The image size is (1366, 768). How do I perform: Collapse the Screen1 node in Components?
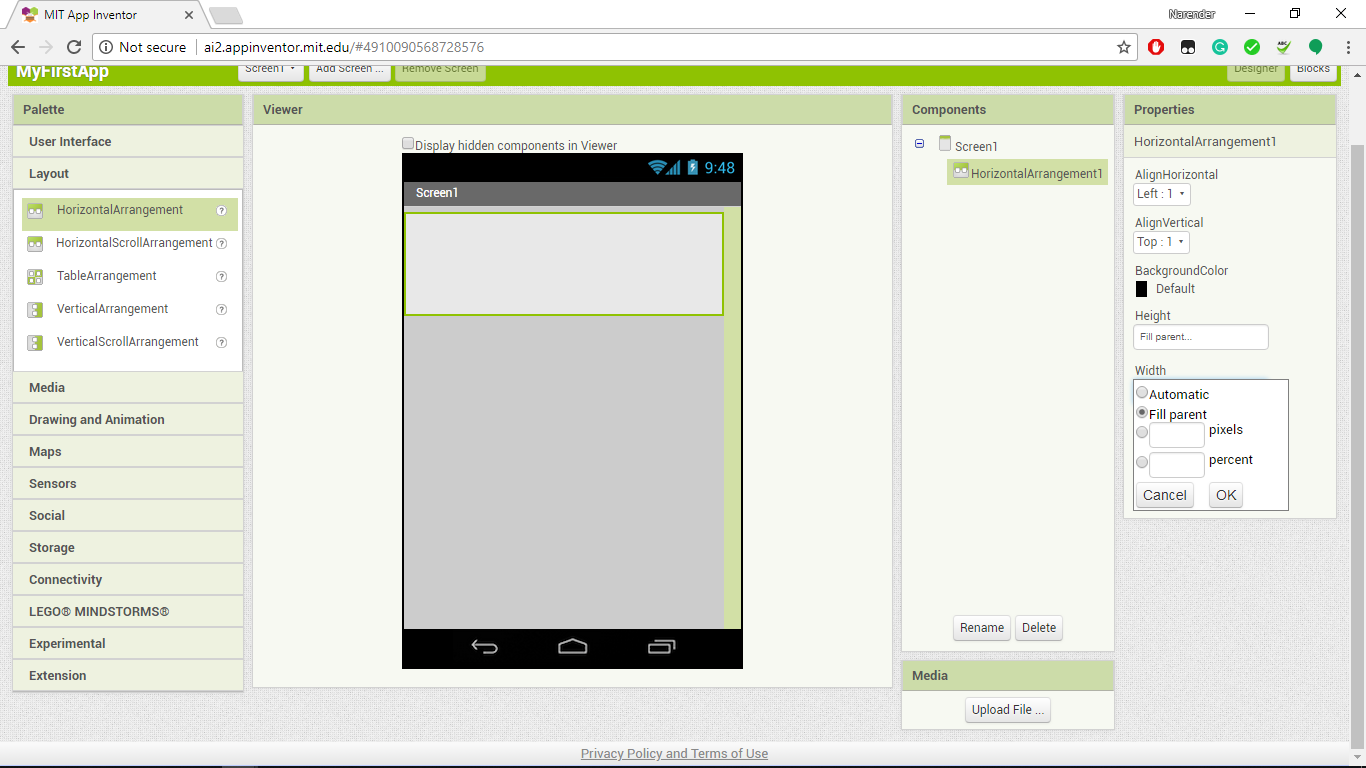[x=919, y=144]
